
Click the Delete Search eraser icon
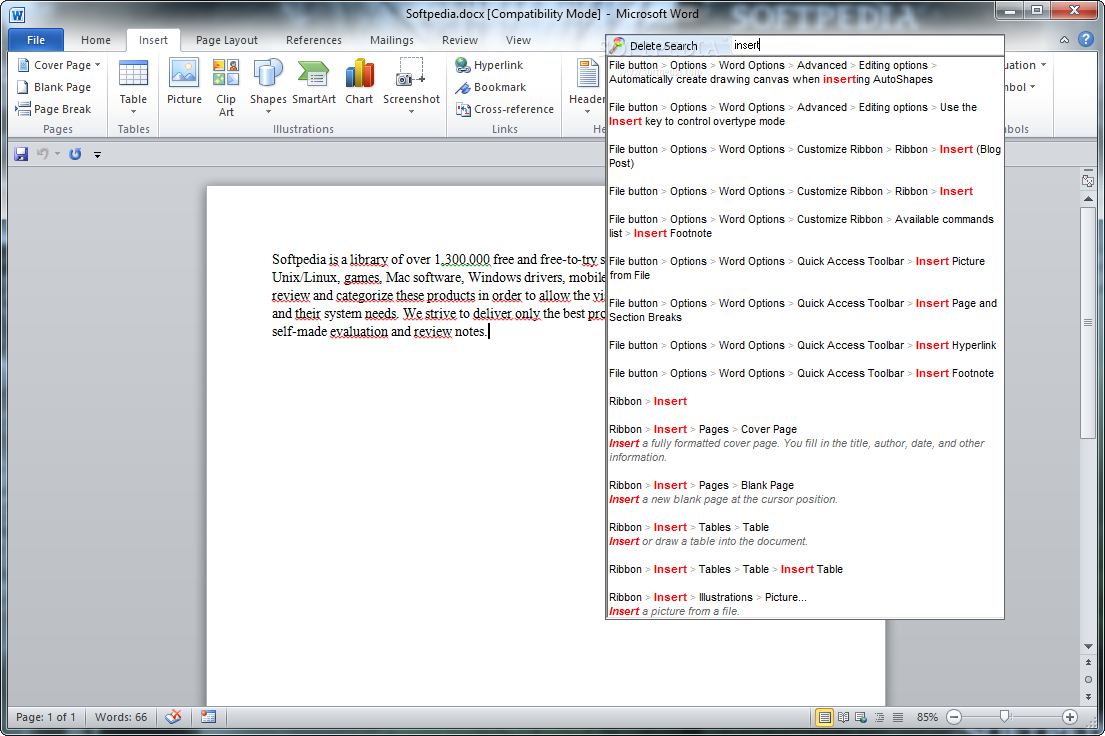point(617,45)
